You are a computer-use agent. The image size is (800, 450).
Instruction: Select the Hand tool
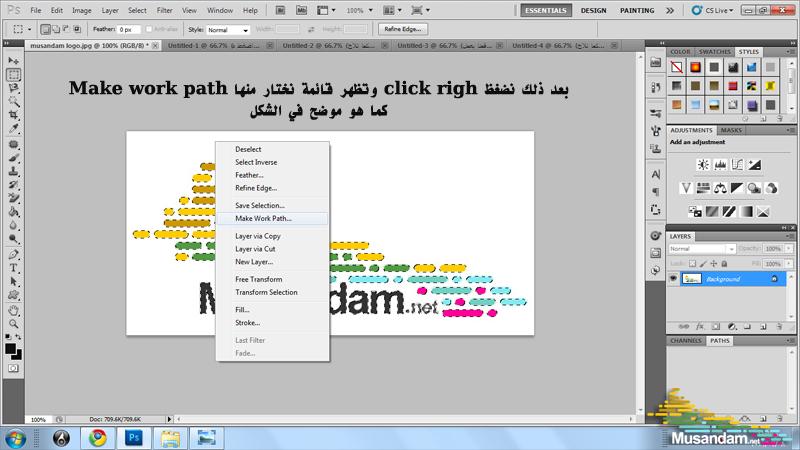pyautogui.click(x=13, y=310)
